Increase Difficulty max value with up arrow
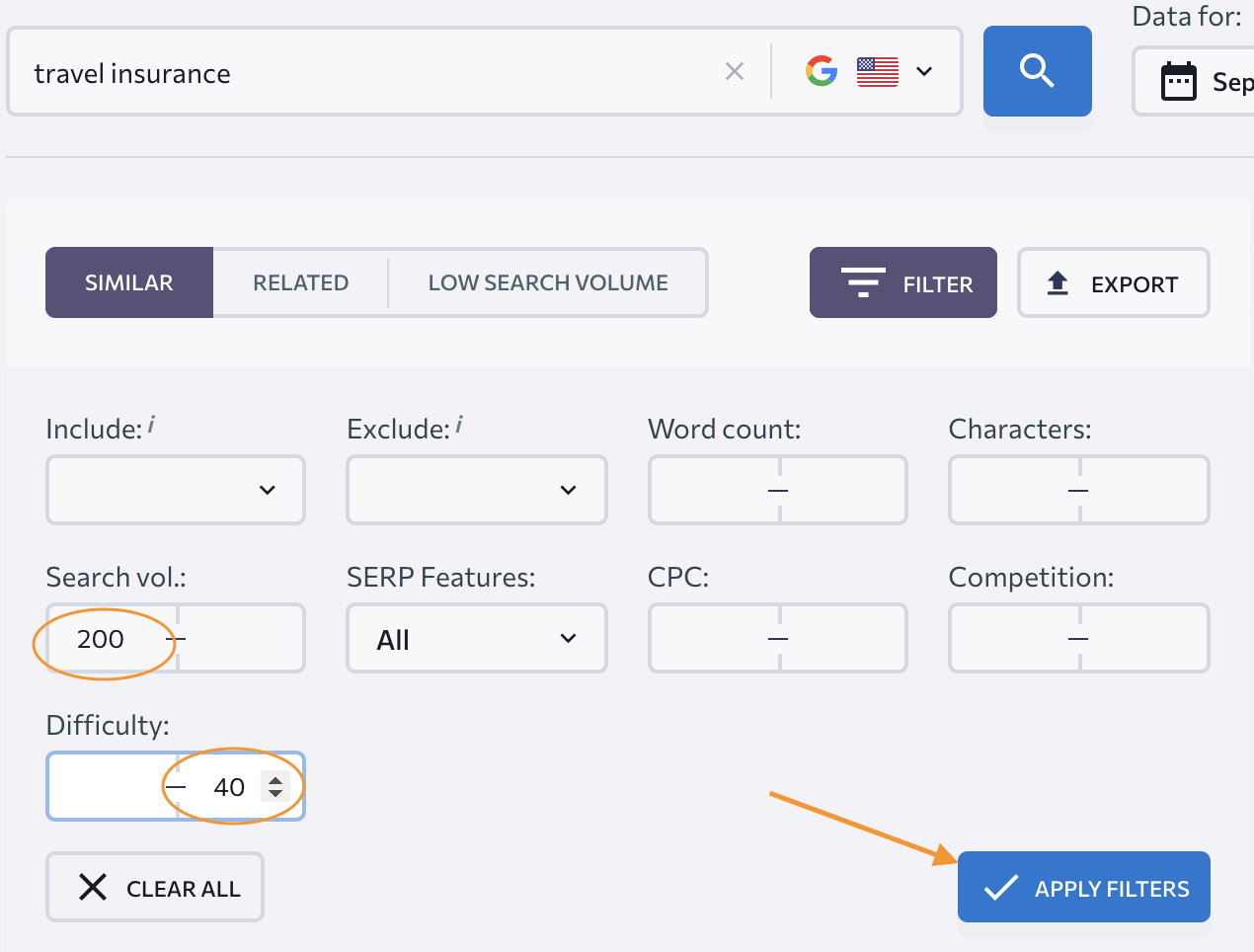The width and height of the screenshot is (1254, 952). pos(277,780)
